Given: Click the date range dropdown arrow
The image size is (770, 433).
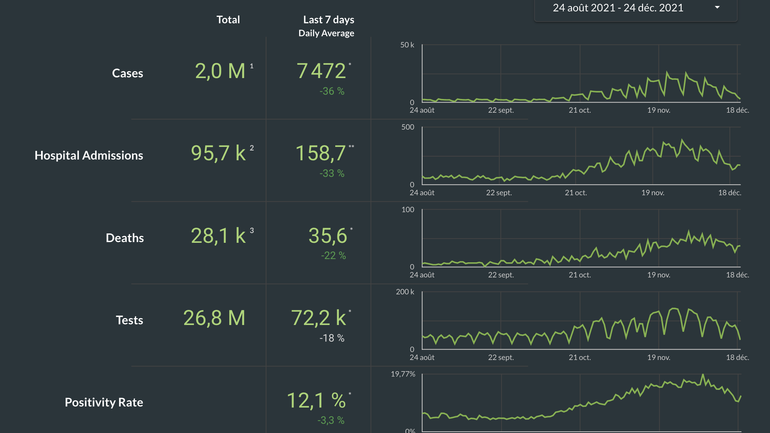Looking at the screenshot, I should [x=717, y=8].
